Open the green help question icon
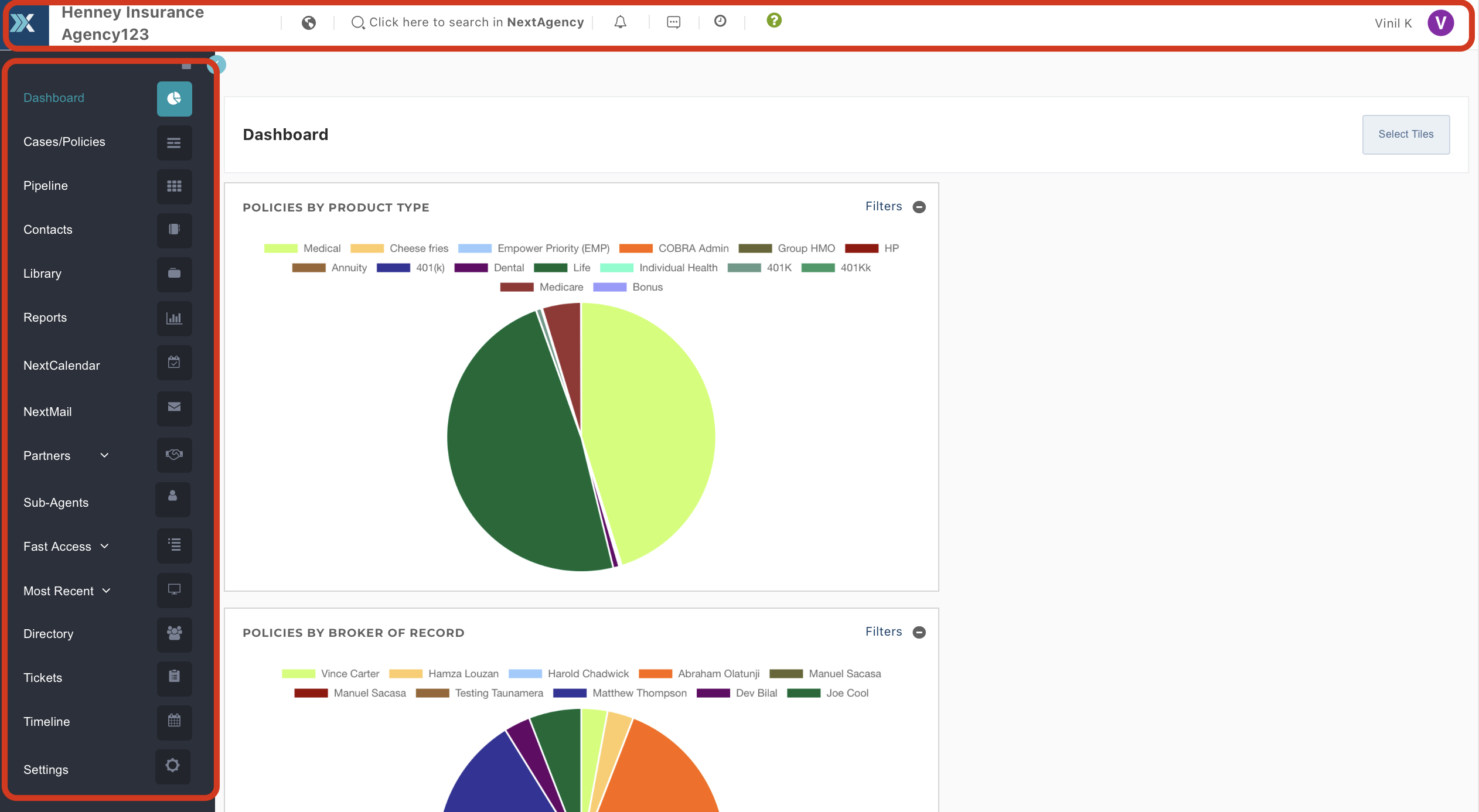This screenshot has width=1479, height=812. pyautogui.click(x=774, y=21)
